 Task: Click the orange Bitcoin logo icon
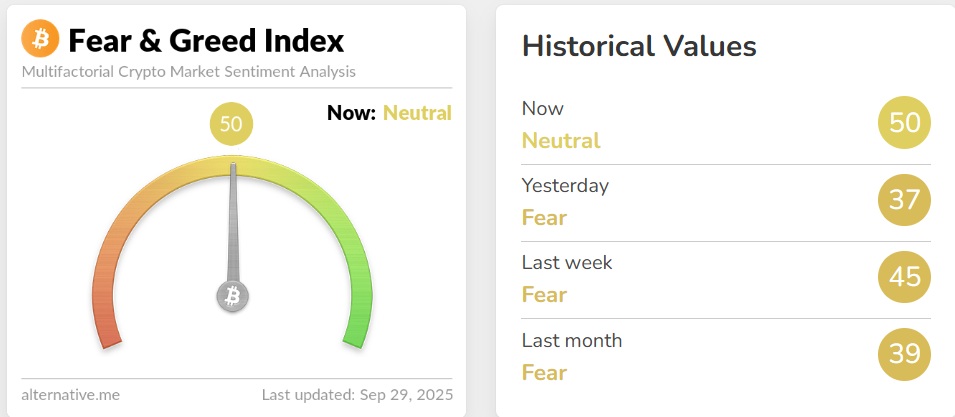(41, 40)
